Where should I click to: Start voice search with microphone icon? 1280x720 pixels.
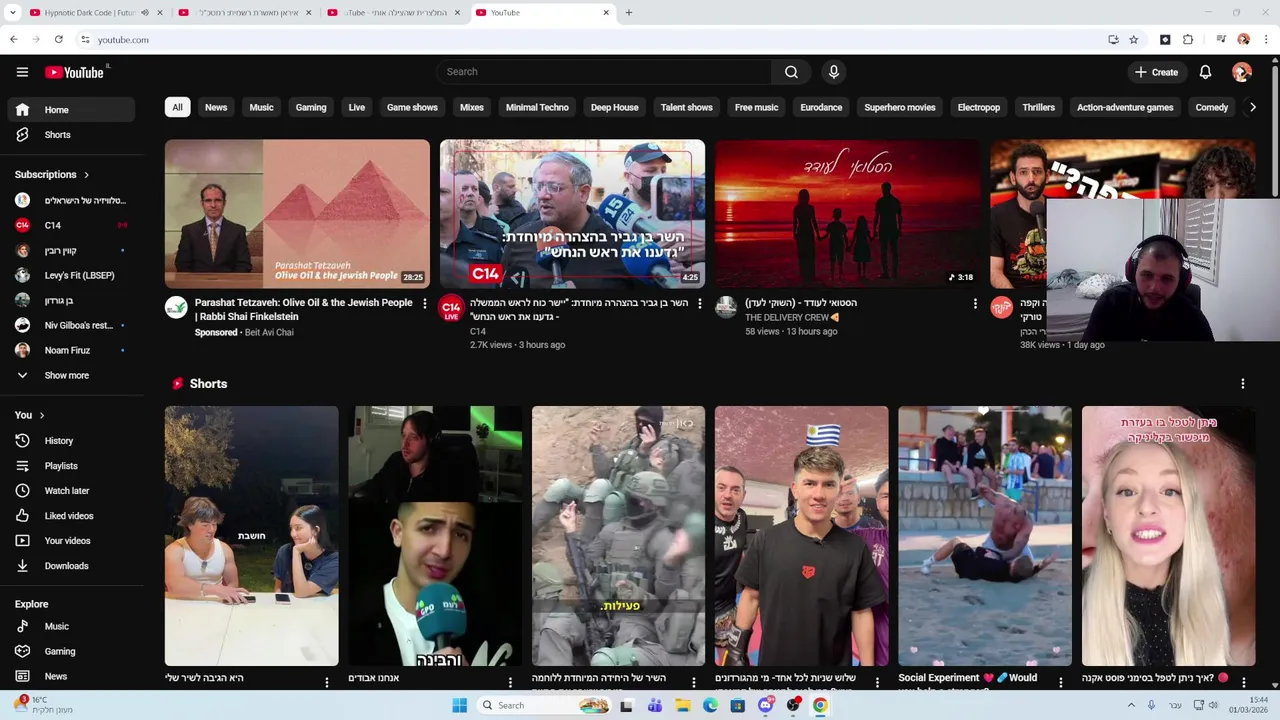[833, 72]
